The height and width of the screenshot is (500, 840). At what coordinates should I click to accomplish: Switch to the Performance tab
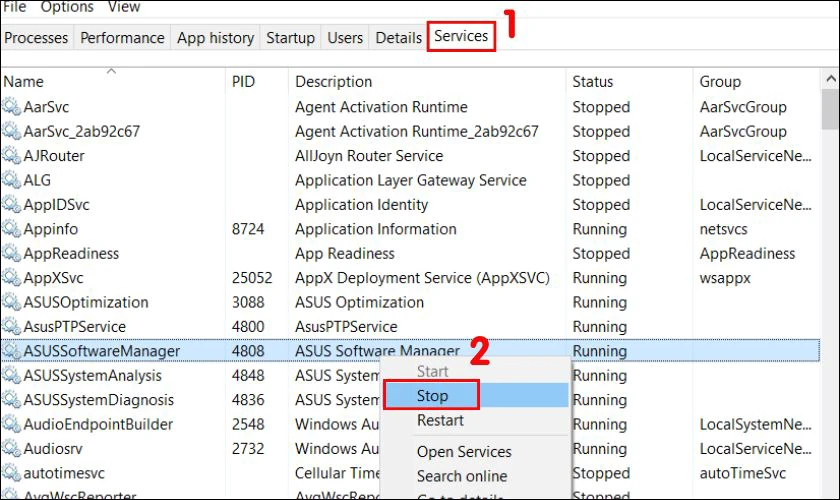coord(122,38)
